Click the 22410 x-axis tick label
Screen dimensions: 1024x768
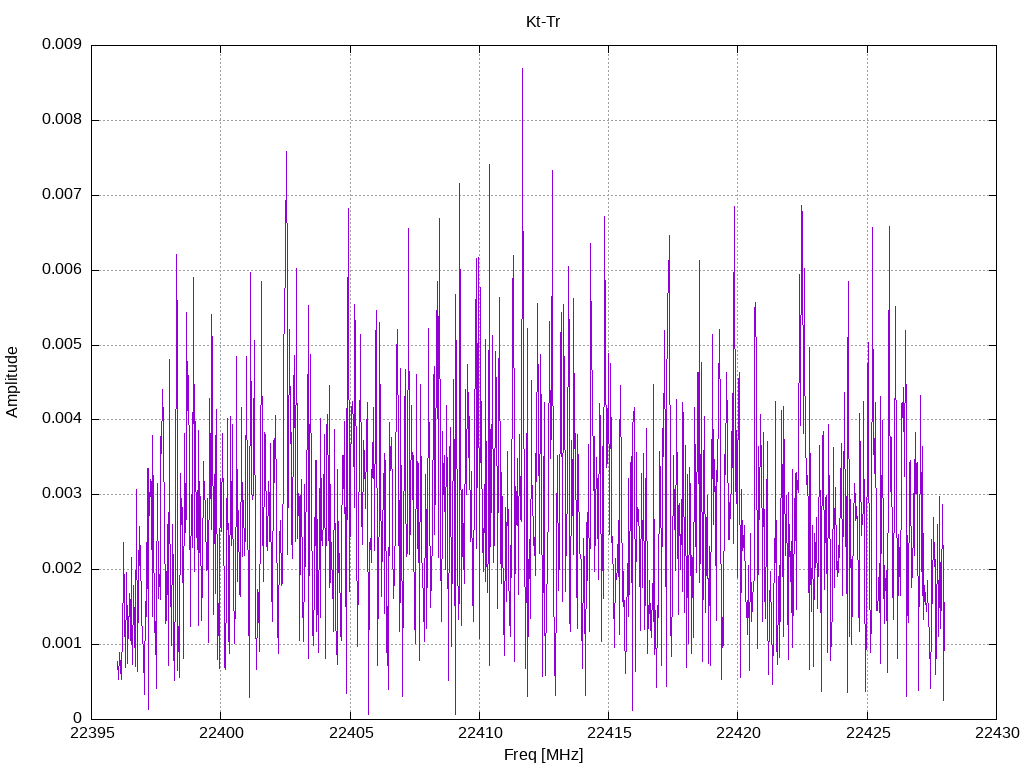pyautogui.click(x=479, y=733)
